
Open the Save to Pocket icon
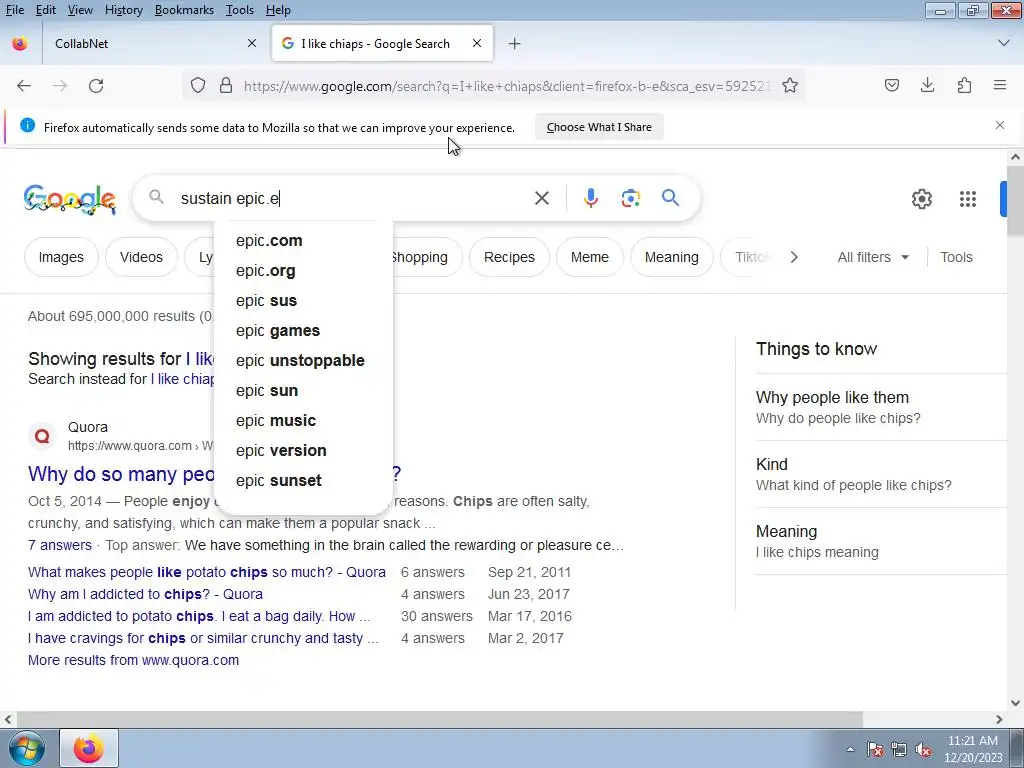[x=891, y=85]
